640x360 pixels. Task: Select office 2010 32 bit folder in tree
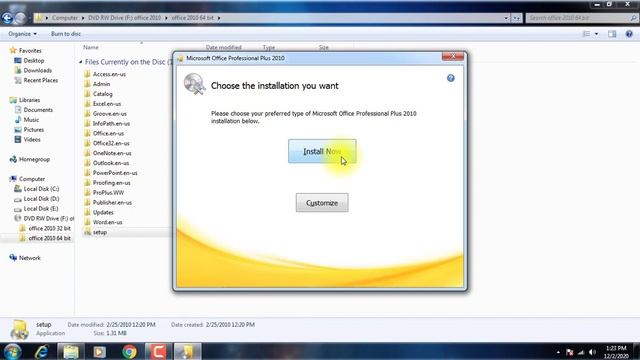point(49,228)
